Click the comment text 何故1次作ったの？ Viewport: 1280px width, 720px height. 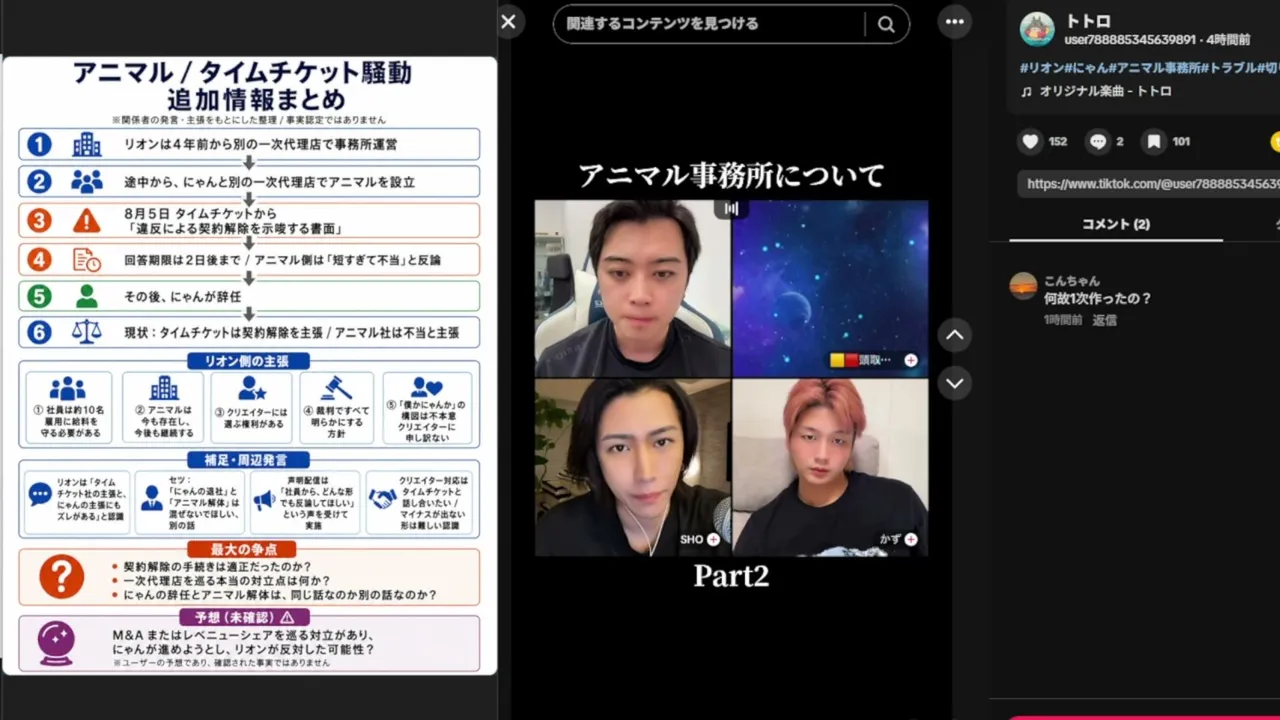1097,299
